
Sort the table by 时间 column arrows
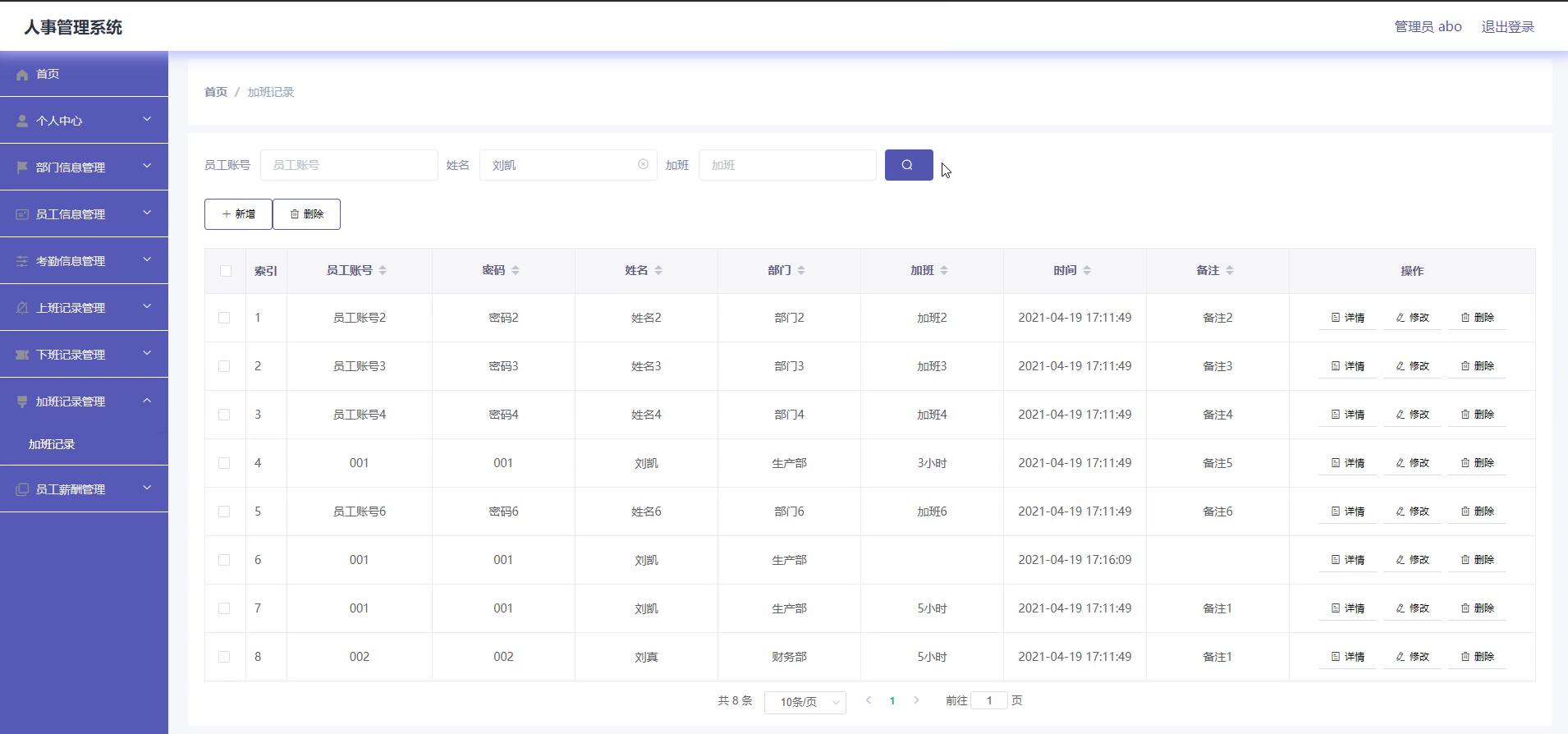1087,270
